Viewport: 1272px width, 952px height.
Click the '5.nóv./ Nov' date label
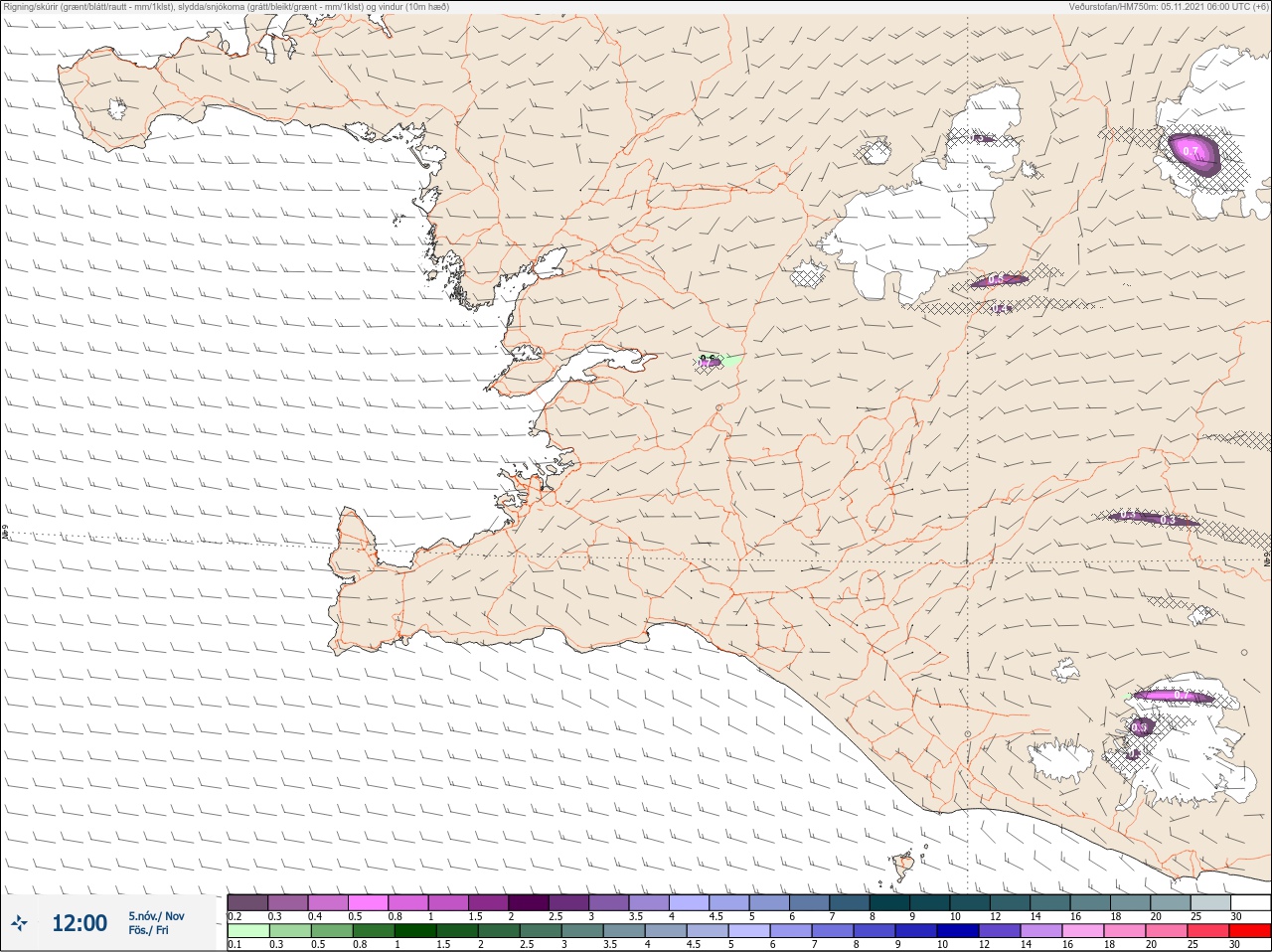tap(156, 916)
